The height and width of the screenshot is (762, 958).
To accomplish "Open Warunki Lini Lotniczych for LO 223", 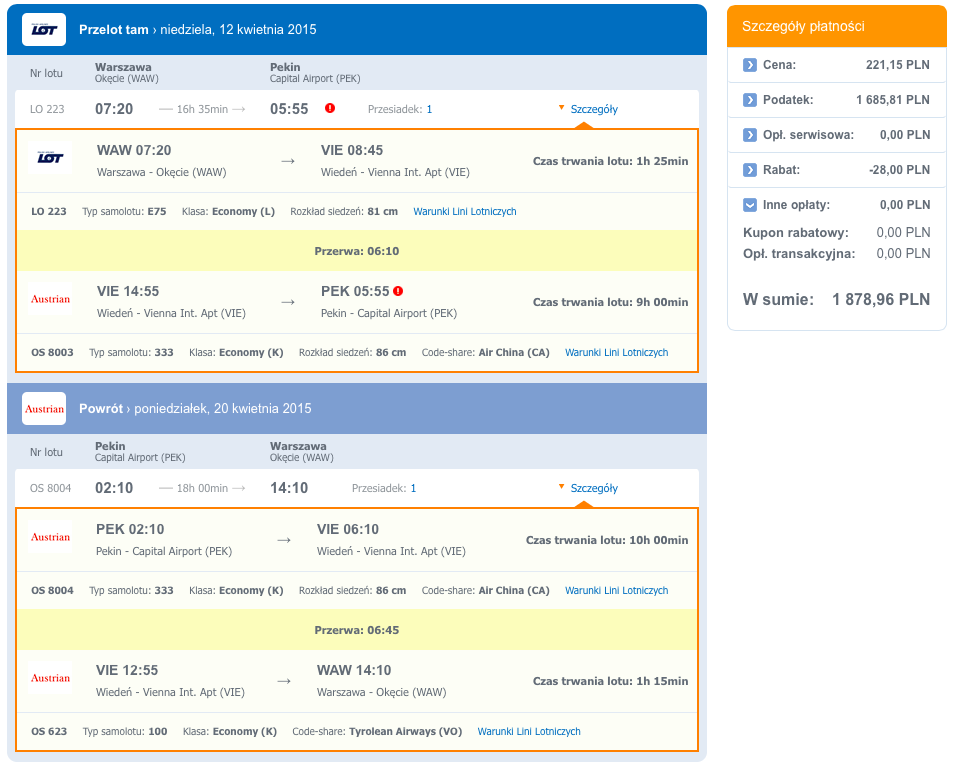I will (465, 211).
